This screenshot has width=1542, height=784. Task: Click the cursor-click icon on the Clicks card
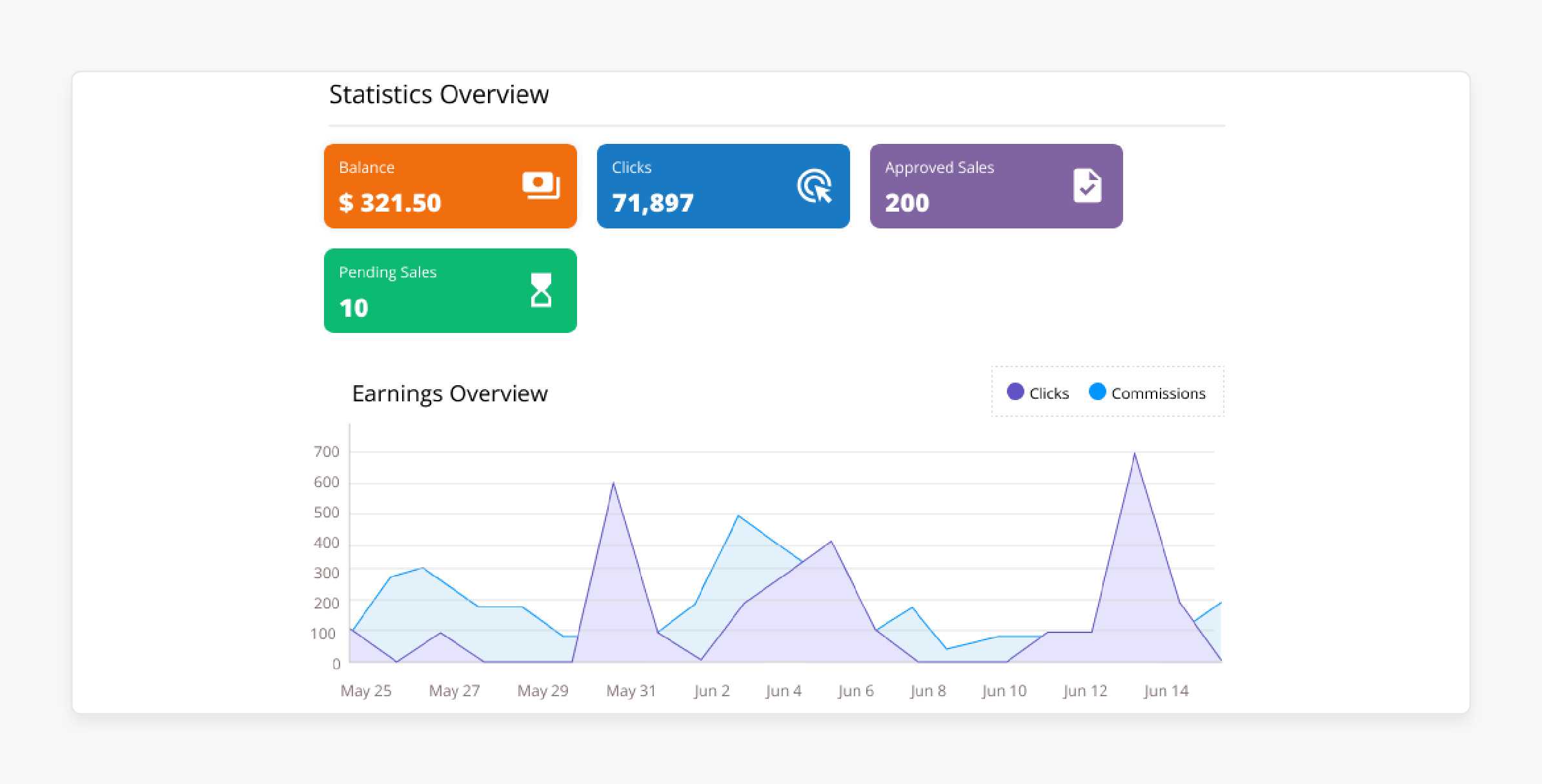815,186
